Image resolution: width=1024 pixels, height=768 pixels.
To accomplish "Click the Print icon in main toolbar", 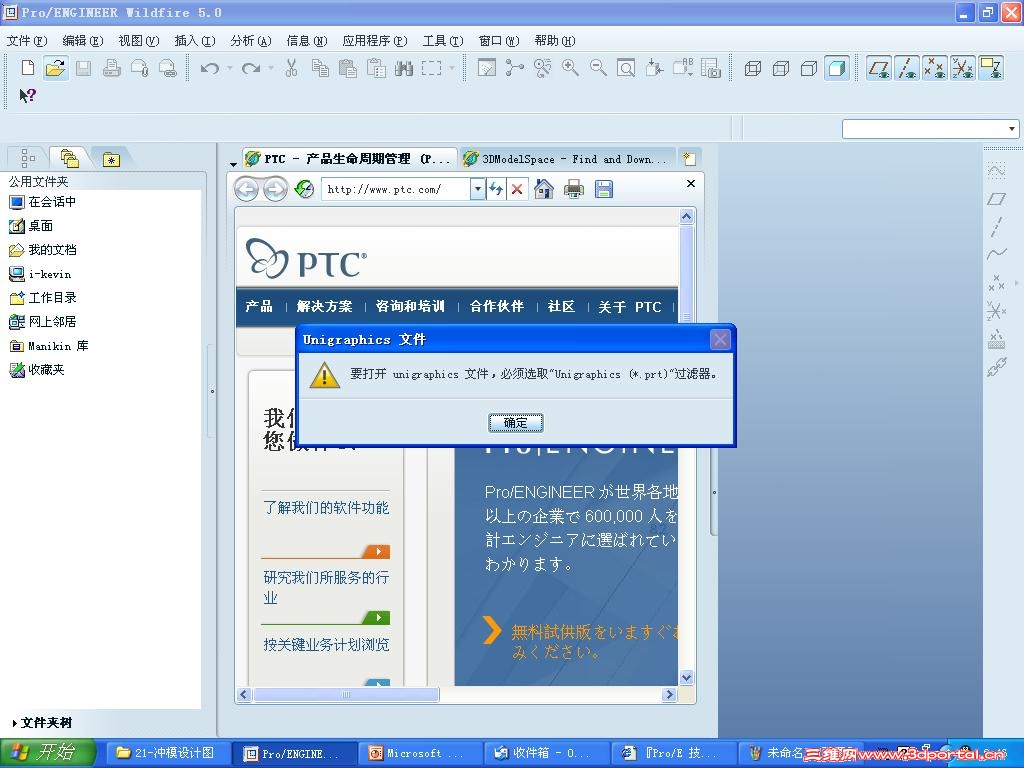I will pyautogui.click(x=112, y=67).
